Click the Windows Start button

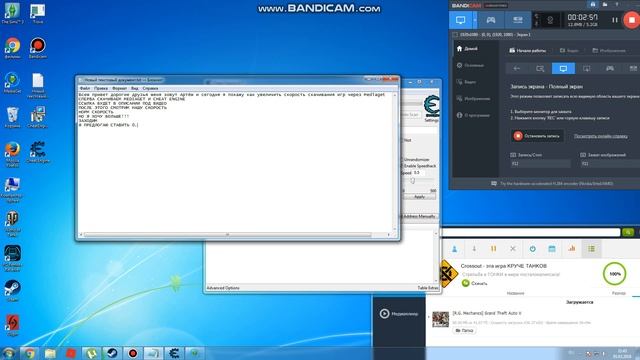[x=8, y=353]
